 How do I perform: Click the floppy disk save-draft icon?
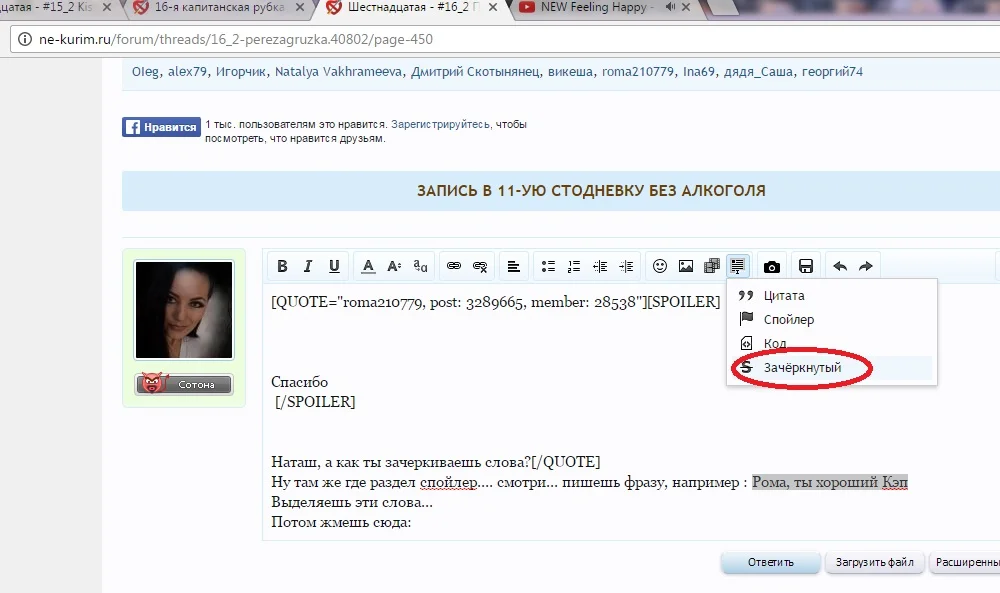(x=804, y=265)
